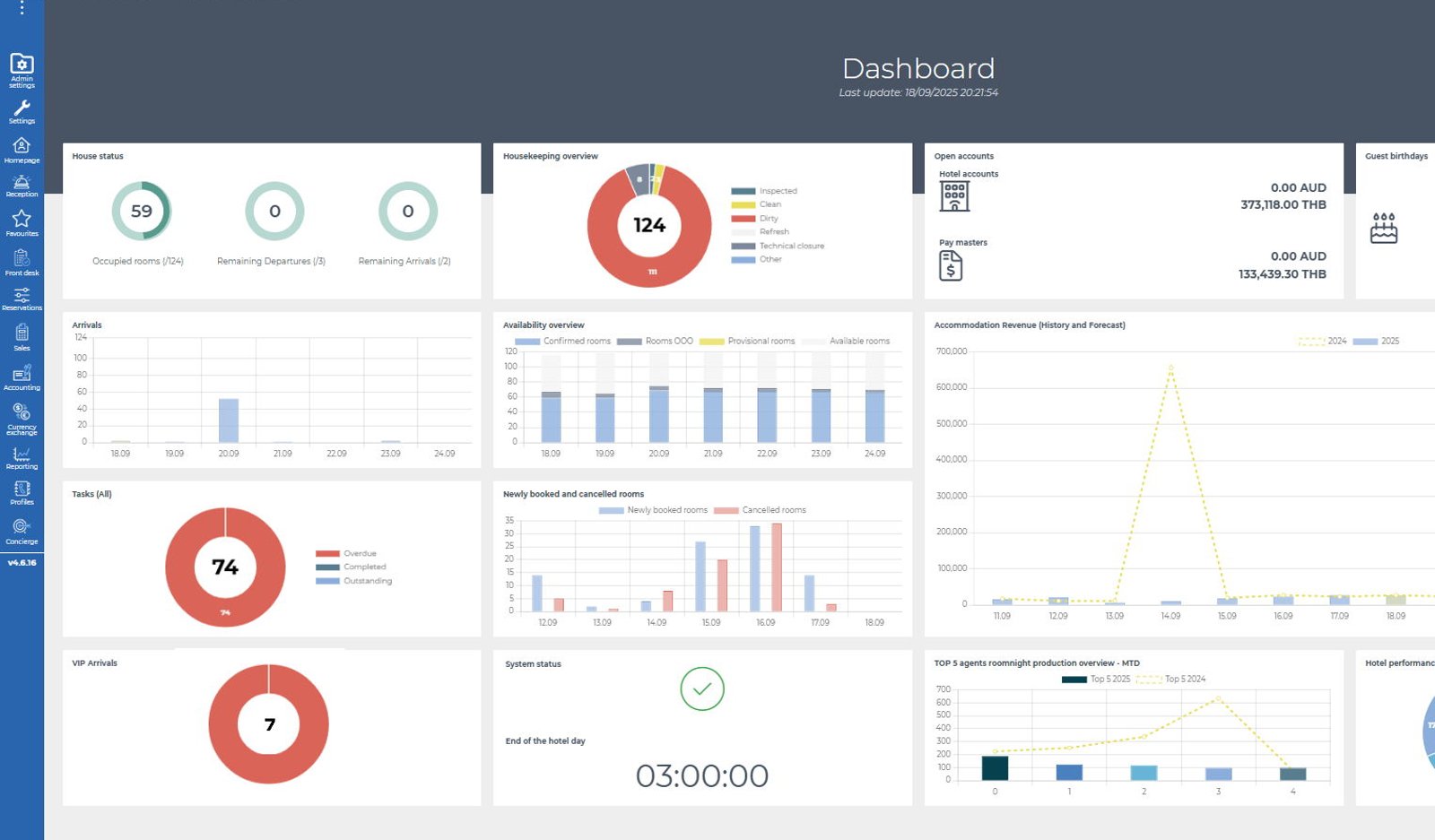Click the Occupied rooms 59 gauge
The width and height of the screenshot is (1435, 840).
(x=142, y=212)
